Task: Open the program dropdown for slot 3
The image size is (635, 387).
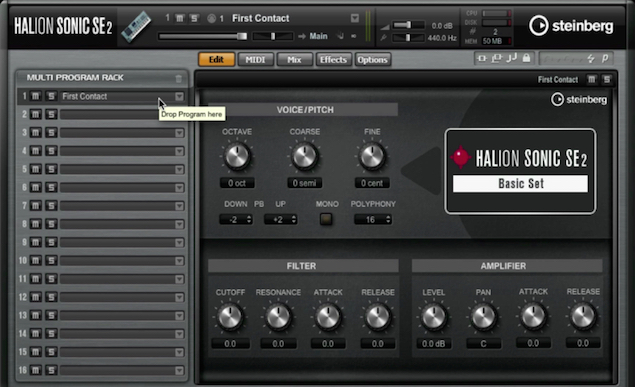Action: [x=179, y=133]
